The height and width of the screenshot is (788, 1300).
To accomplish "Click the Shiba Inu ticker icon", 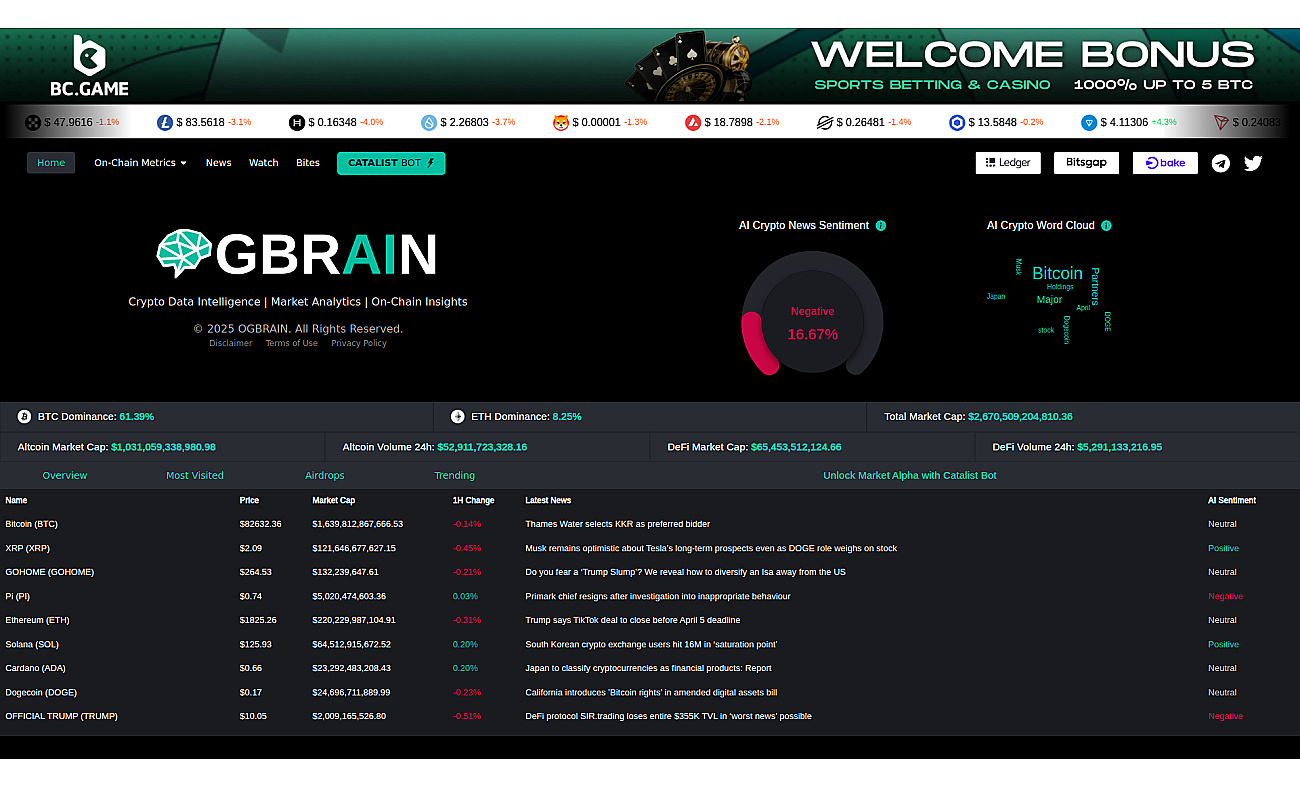I will tap(561, 122).
